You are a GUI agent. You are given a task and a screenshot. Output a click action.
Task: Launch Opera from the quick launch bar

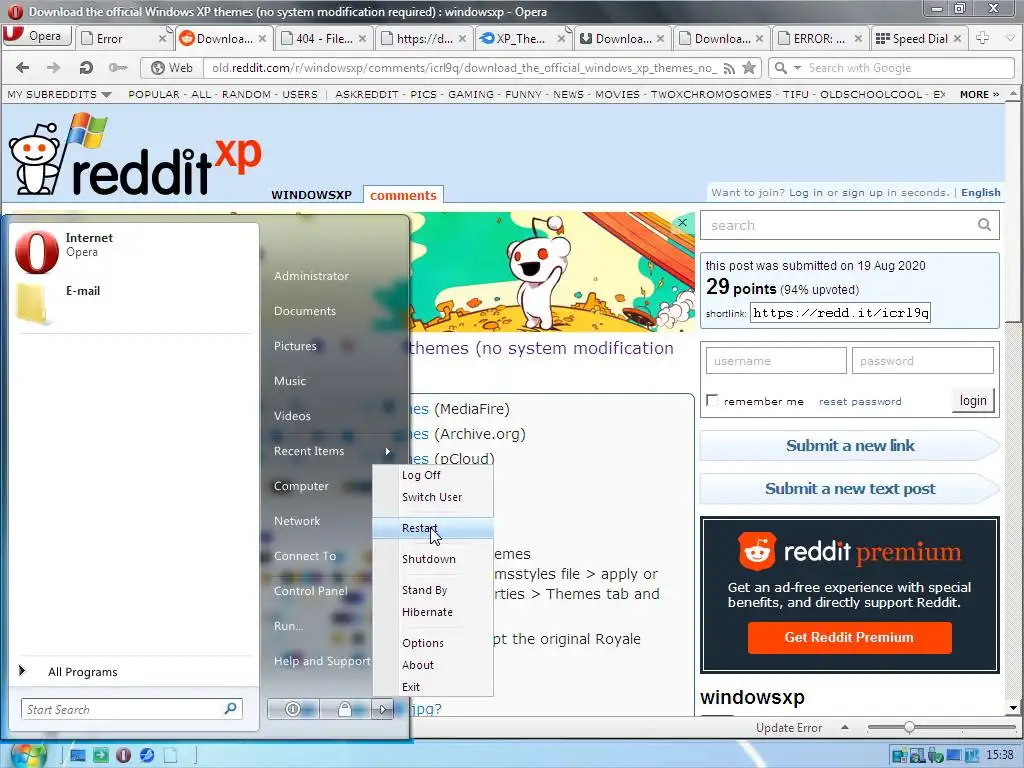123,756
